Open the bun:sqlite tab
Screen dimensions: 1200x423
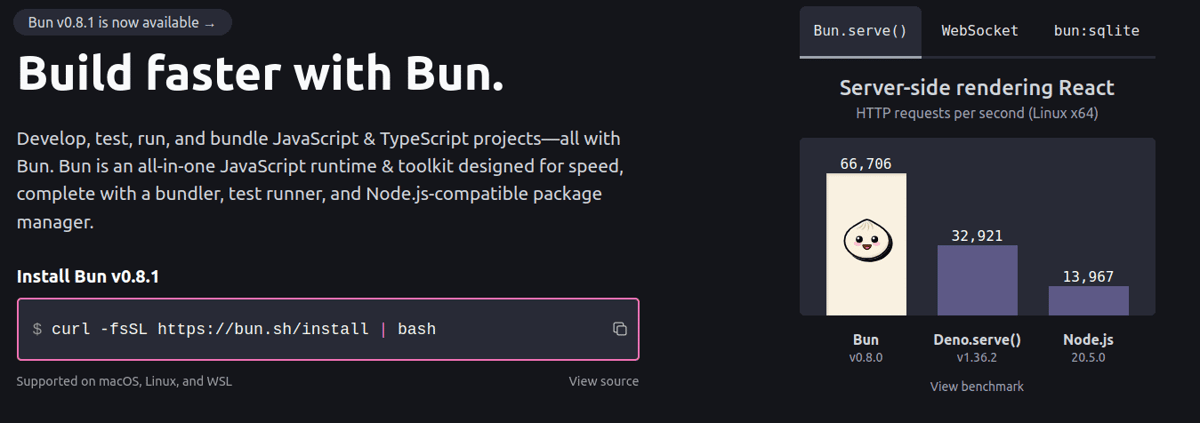click(x=1096, y=31)
